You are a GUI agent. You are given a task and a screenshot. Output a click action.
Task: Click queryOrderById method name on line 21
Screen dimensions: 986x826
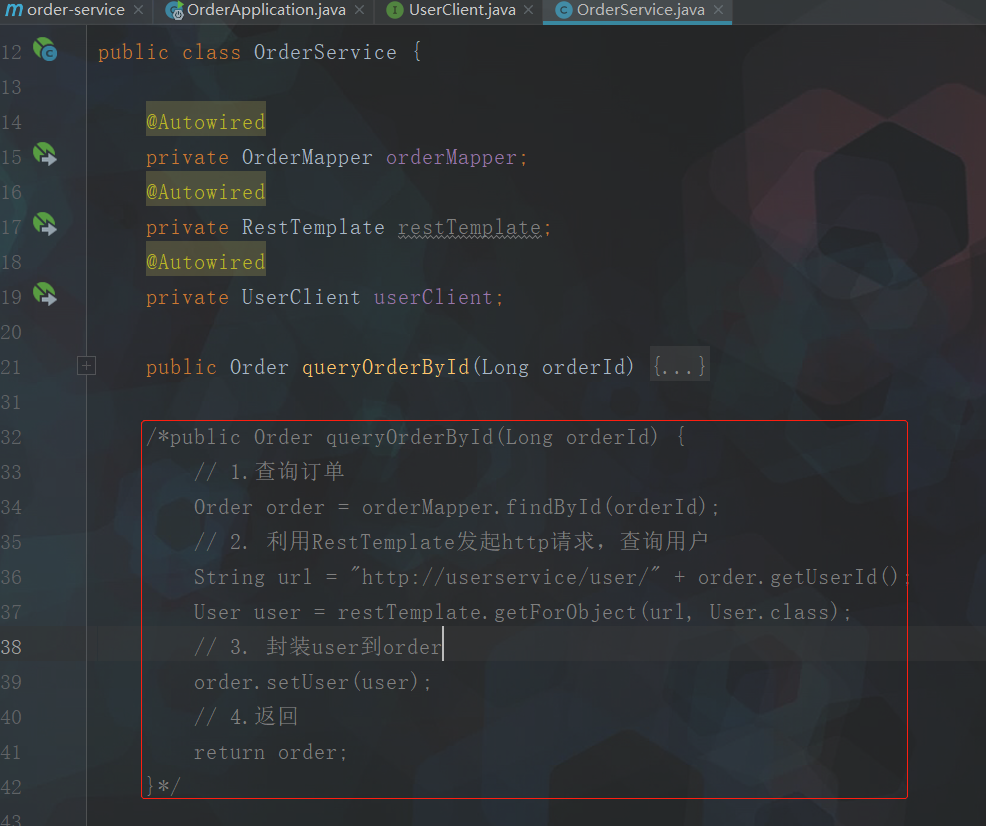pyautogui.click(x=385, y=367)
